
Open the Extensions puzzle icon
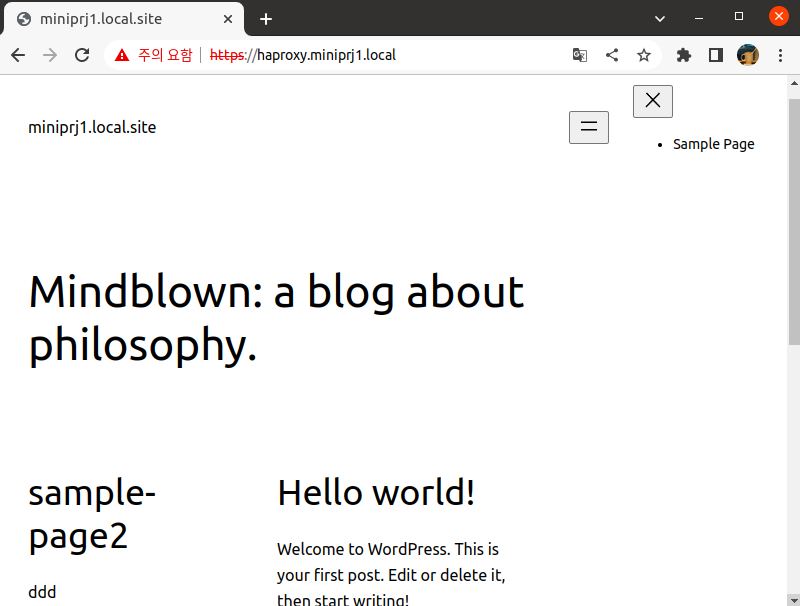[684, 55]
